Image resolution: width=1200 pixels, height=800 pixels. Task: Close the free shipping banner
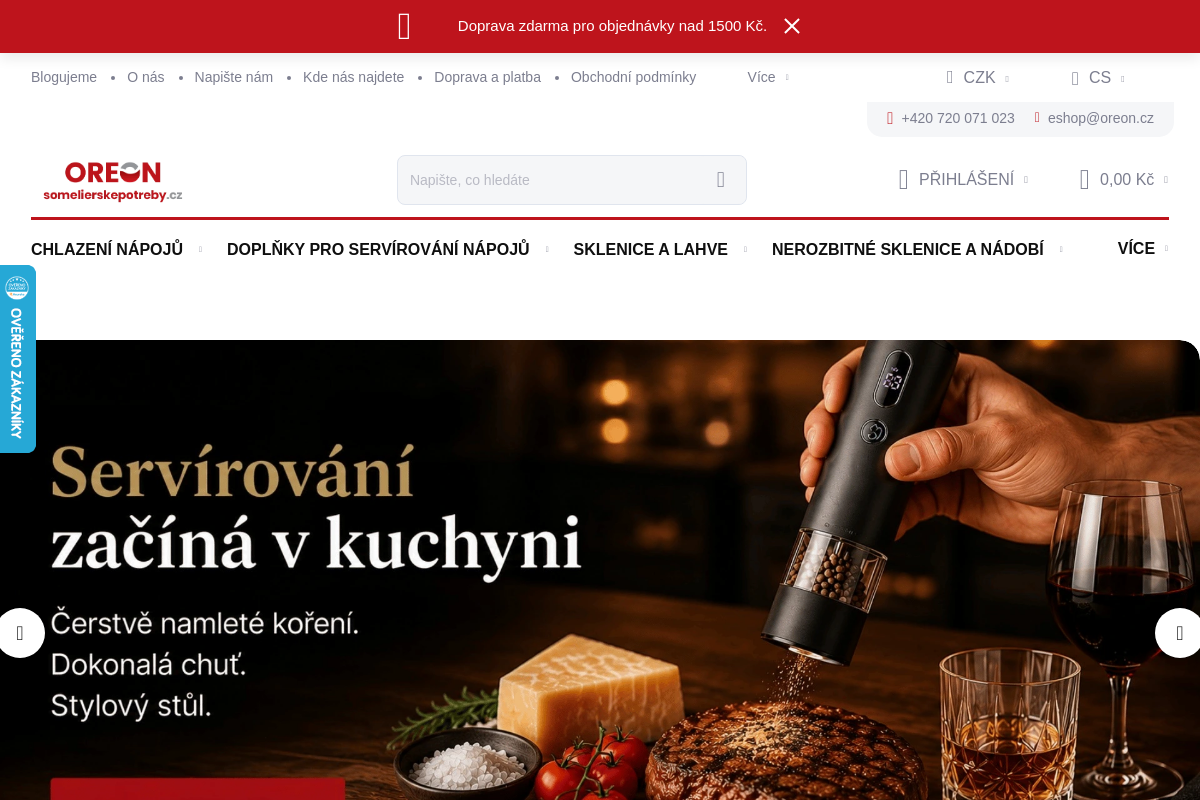click(x=792, y=26)
